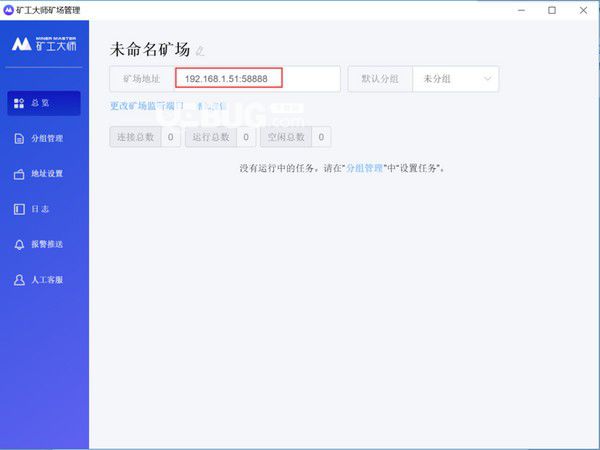Screen dimensions: 600x450
Task: Click the blue 分组管理 link in the message
Action: pyautogui.click(x=364, y=168)
